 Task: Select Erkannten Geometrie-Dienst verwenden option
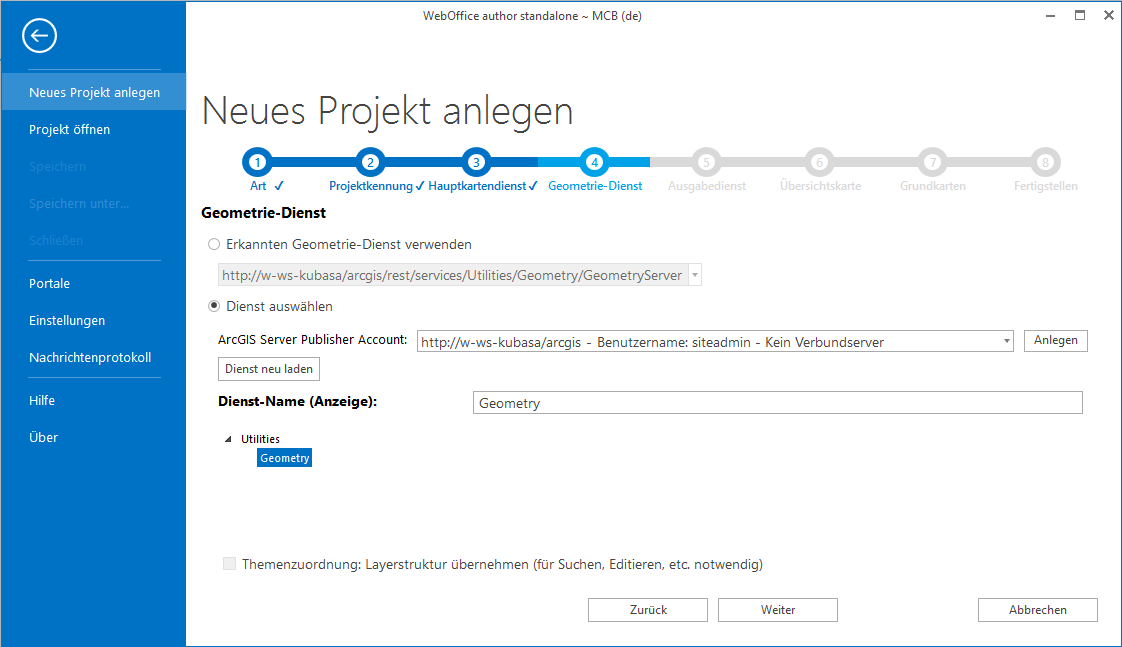(213, 244)
